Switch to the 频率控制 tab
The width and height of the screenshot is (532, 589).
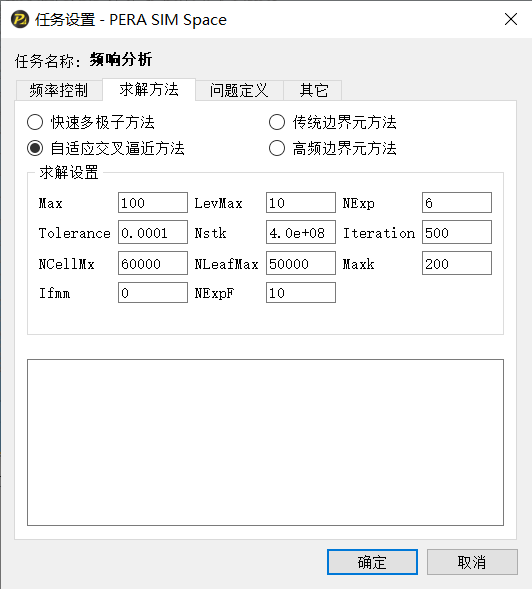coord(59,91)
